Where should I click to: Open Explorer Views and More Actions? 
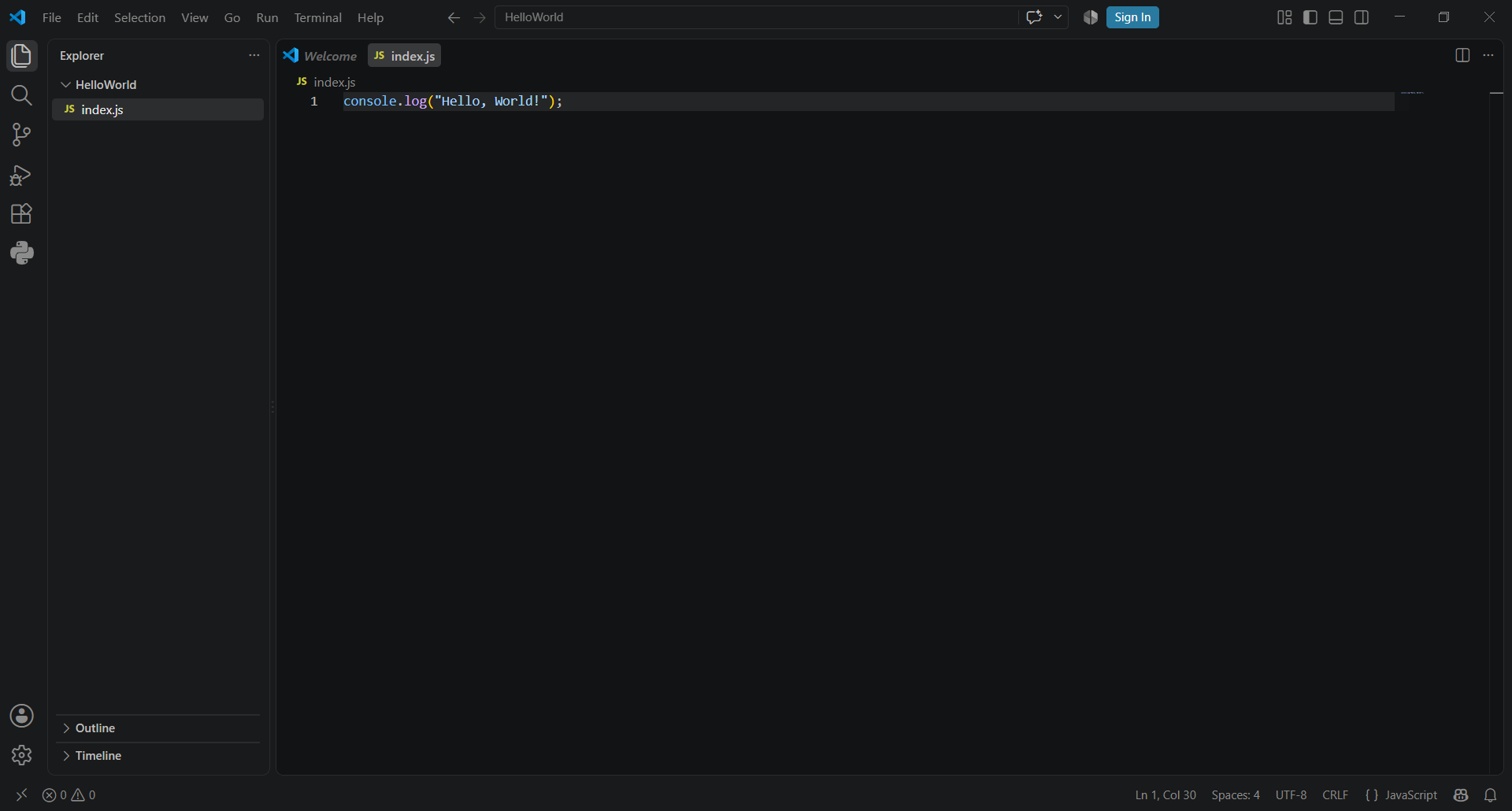point(254,55)
